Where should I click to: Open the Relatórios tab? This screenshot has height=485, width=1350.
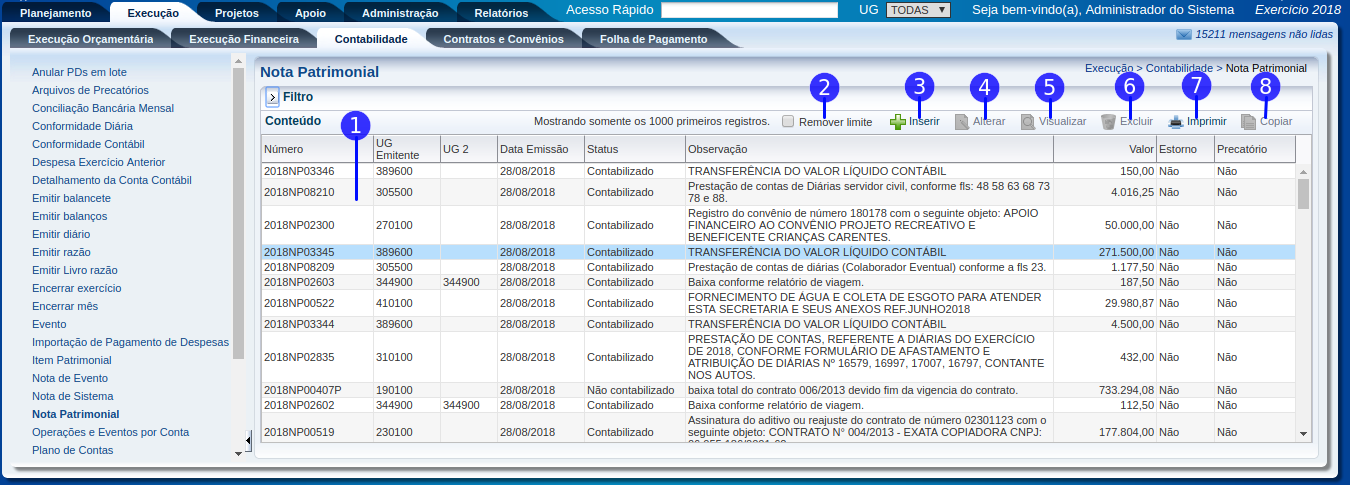(501, 13)
